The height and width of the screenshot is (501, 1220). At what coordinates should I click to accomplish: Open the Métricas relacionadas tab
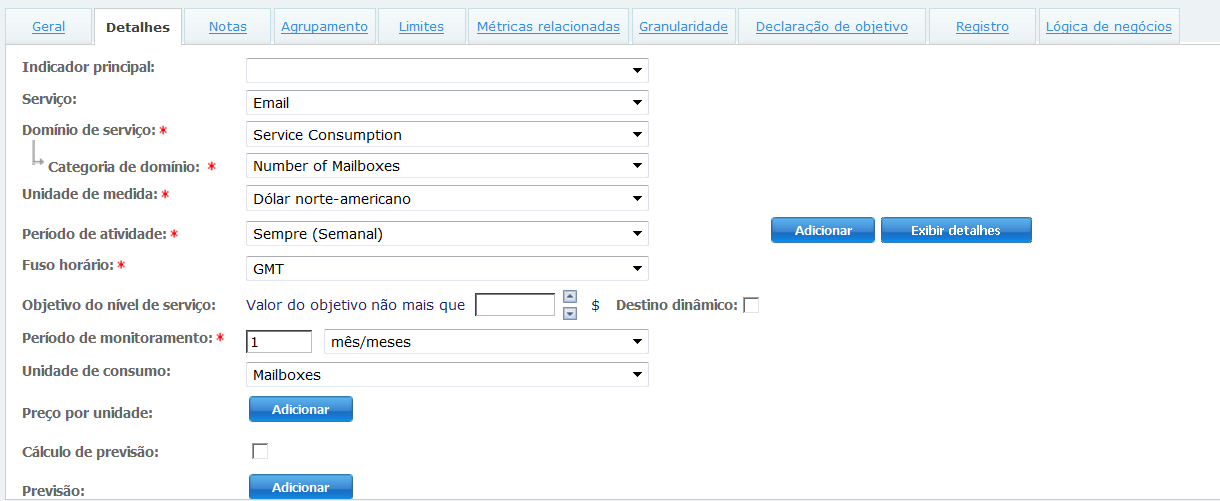click(548, 27)
